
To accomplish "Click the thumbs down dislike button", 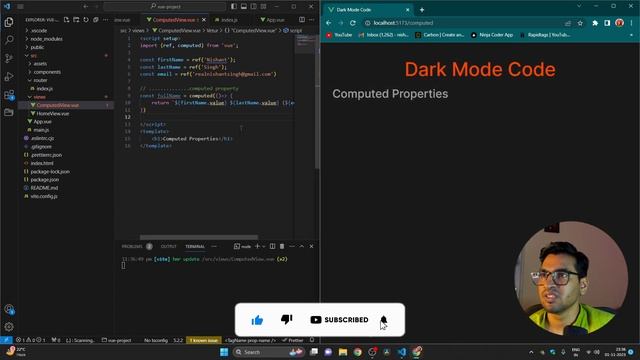I will click(287, 319).
